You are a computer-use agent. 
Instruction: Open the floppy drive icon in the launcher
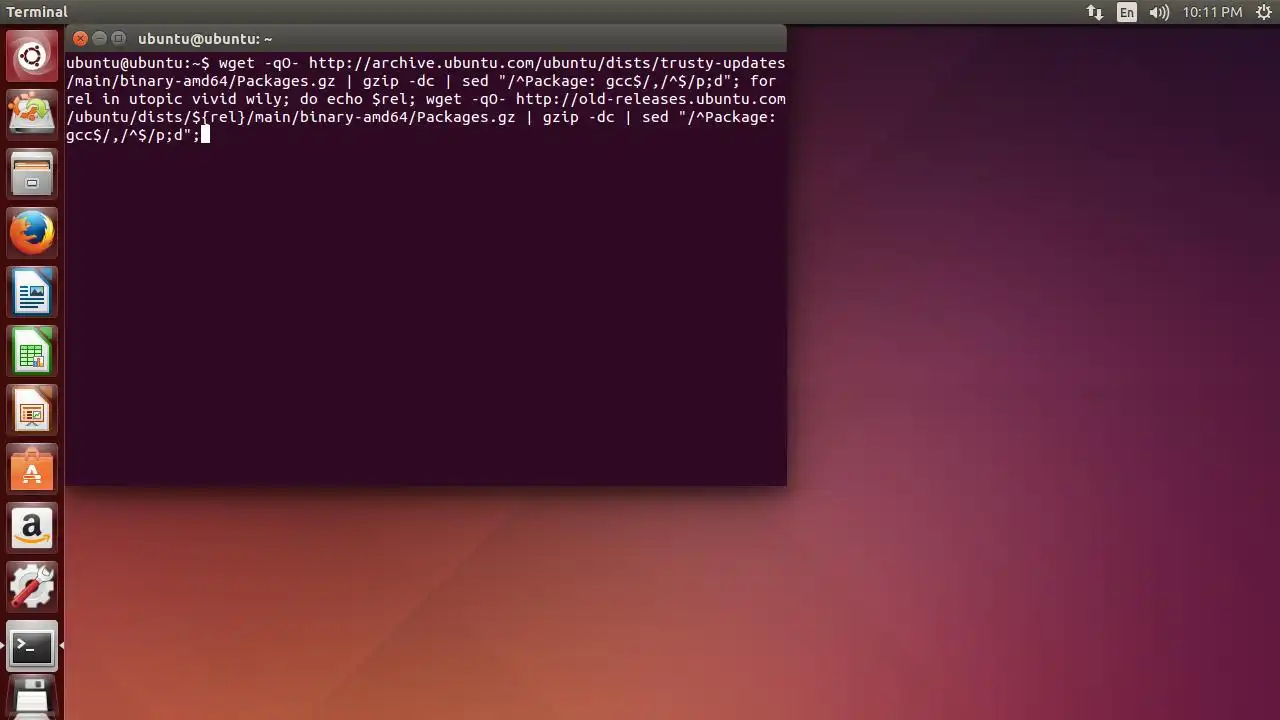click(x=32, y=699)
